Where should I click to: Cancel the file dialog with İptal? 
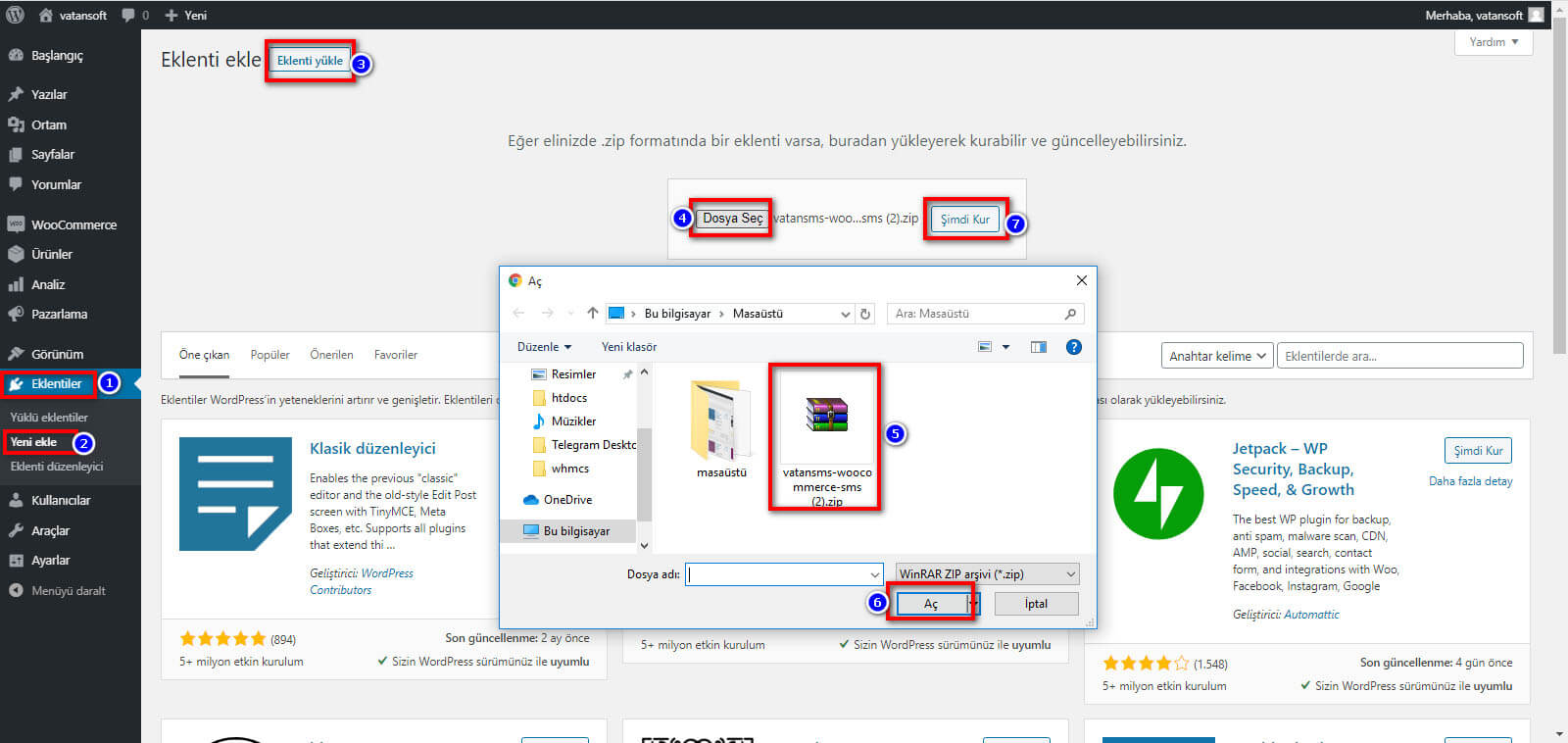[1036, 604]
